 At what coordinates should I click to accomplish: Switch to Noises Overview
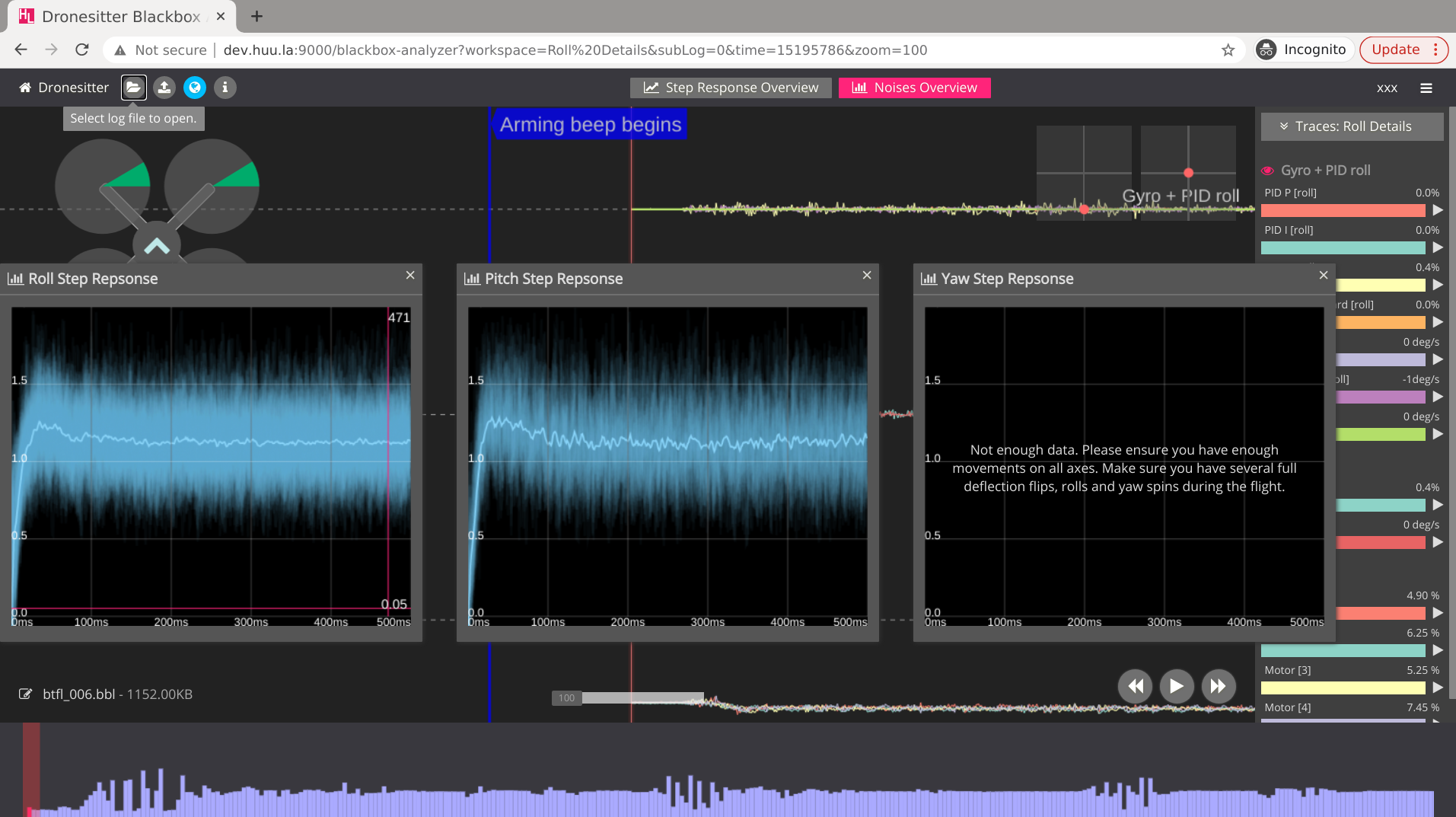tap(914, 88)
